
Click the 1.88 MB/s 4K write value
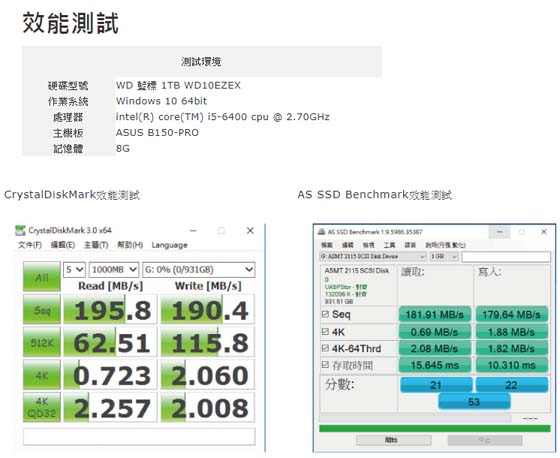pyautogui.click(x=511, y=332)
